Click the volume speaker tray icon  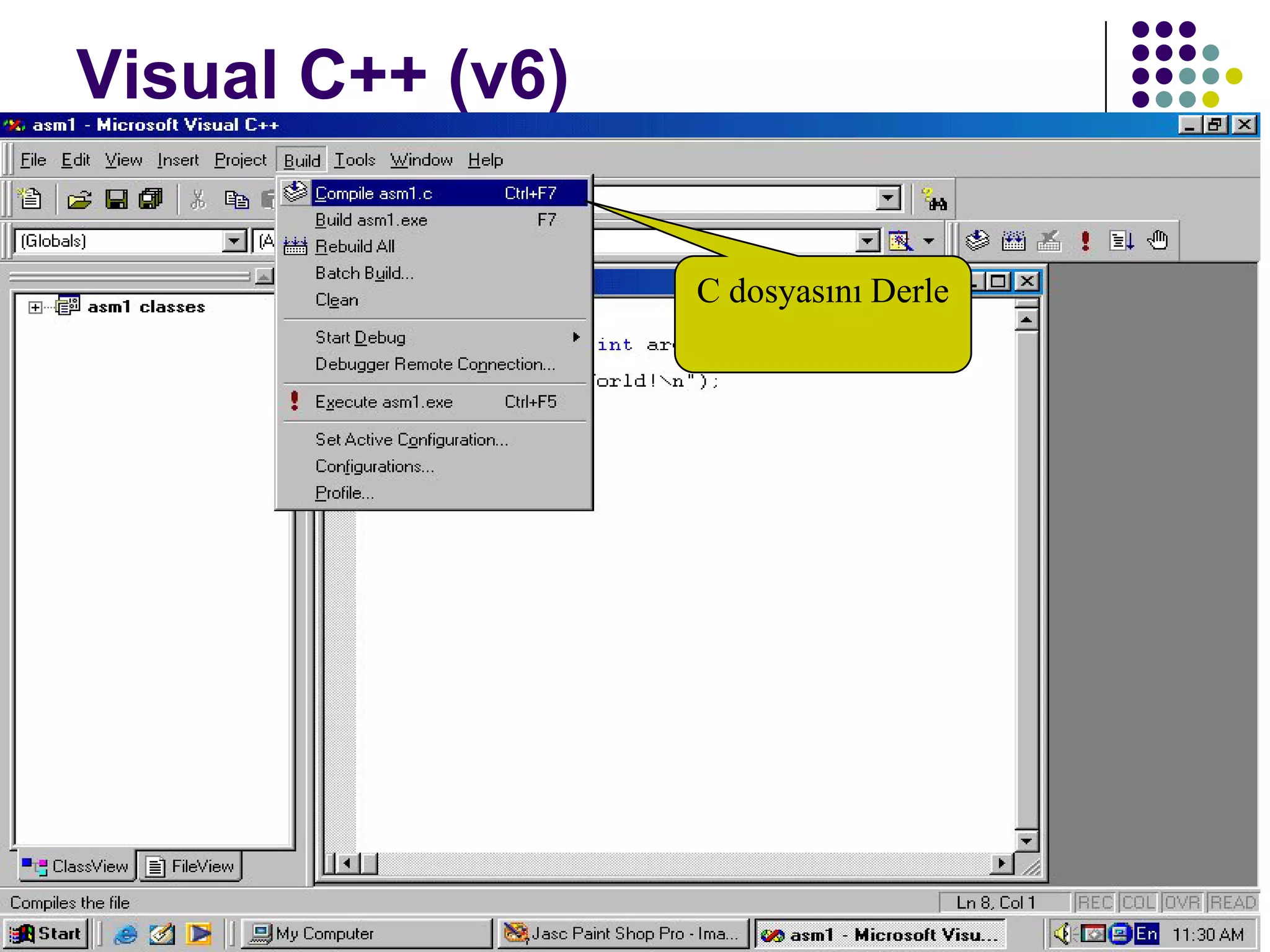(x=1063, y=933)
